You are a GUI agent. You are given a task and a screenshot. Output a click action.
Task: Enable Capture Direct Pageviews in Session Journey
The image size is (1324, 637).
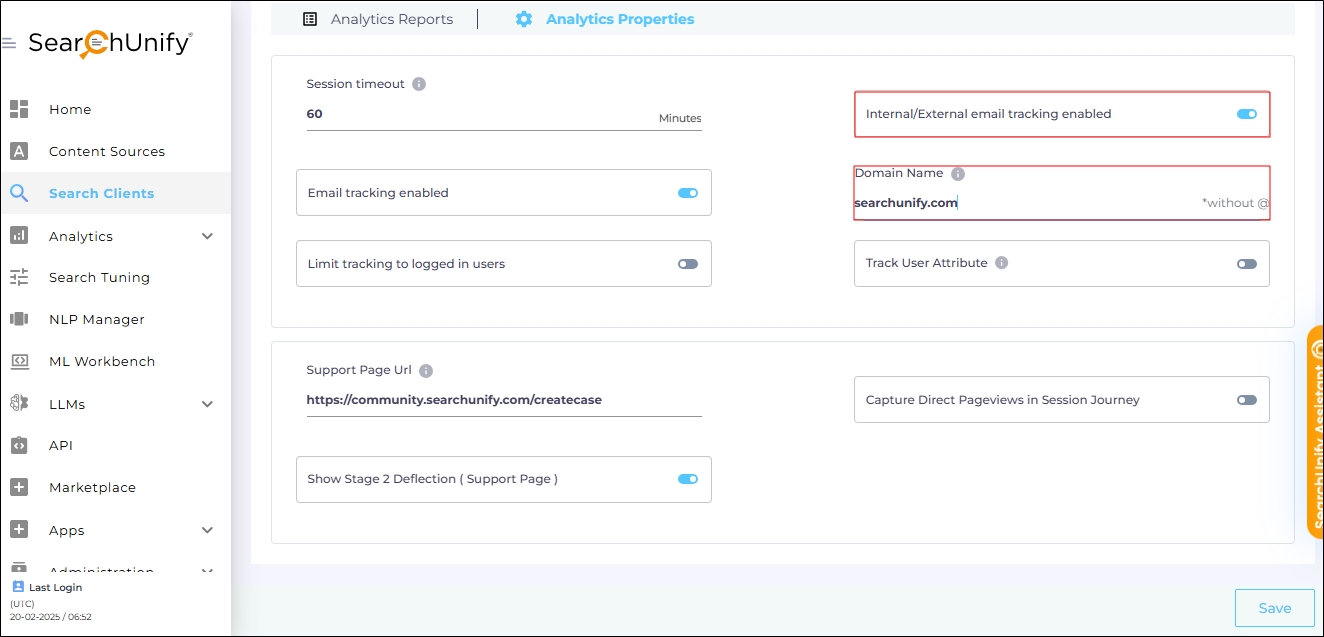[1246, 400]
